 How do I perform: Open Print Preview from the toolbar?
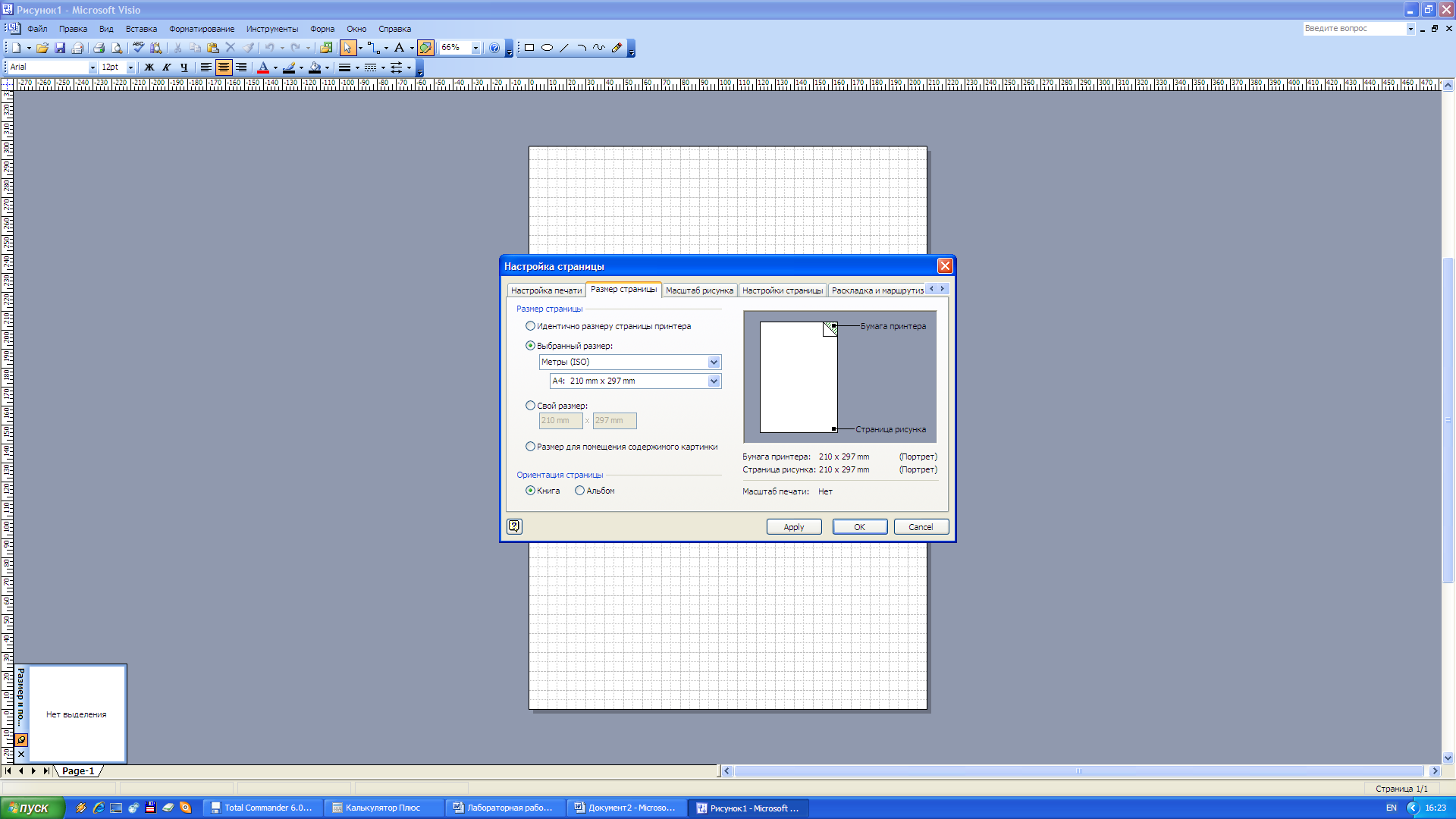(117, 48)
